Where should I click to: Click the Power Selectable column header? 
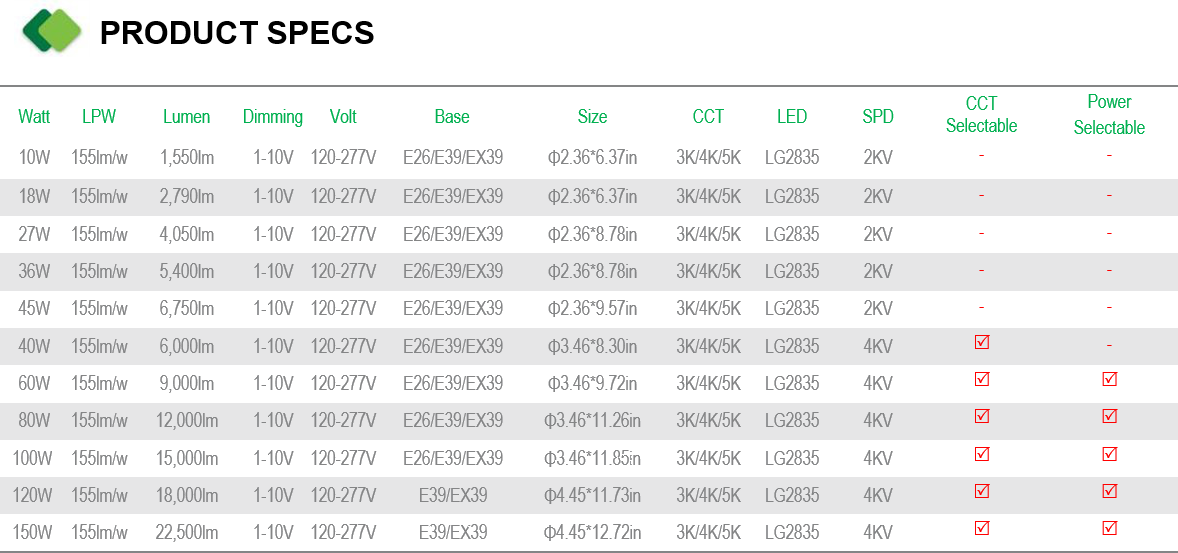coord(1109,114)
